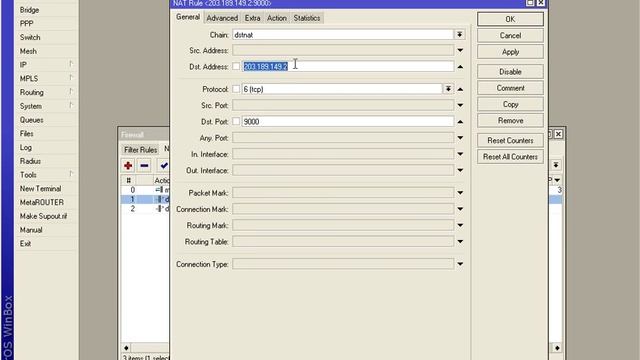Expand the In. Interface field
Viewport: 640px width, 360px height.
click(x=460, y=154)
